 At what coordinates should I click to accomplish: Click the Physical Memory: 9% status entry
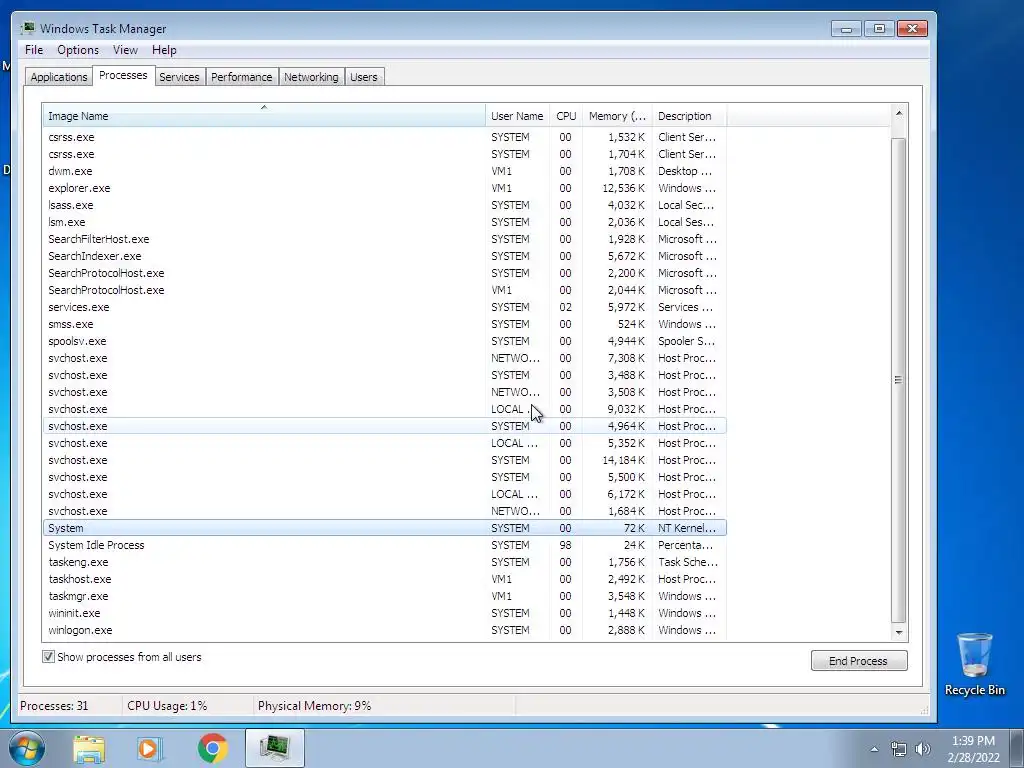(x=314, y=705)
